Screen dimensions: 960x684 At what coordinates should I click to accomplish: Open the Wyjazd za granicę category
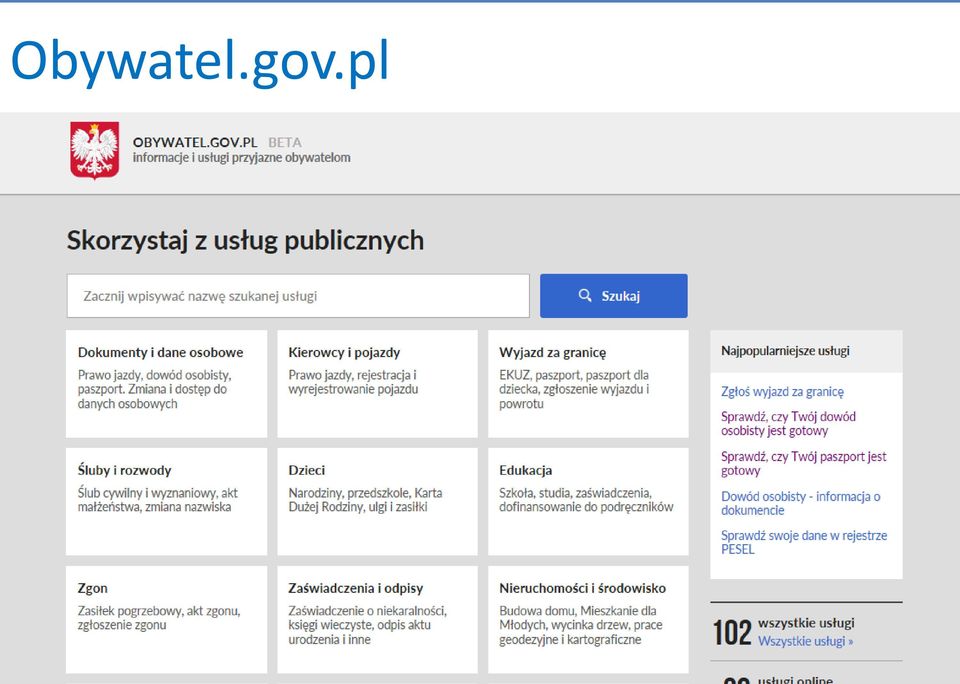point(588,384)
